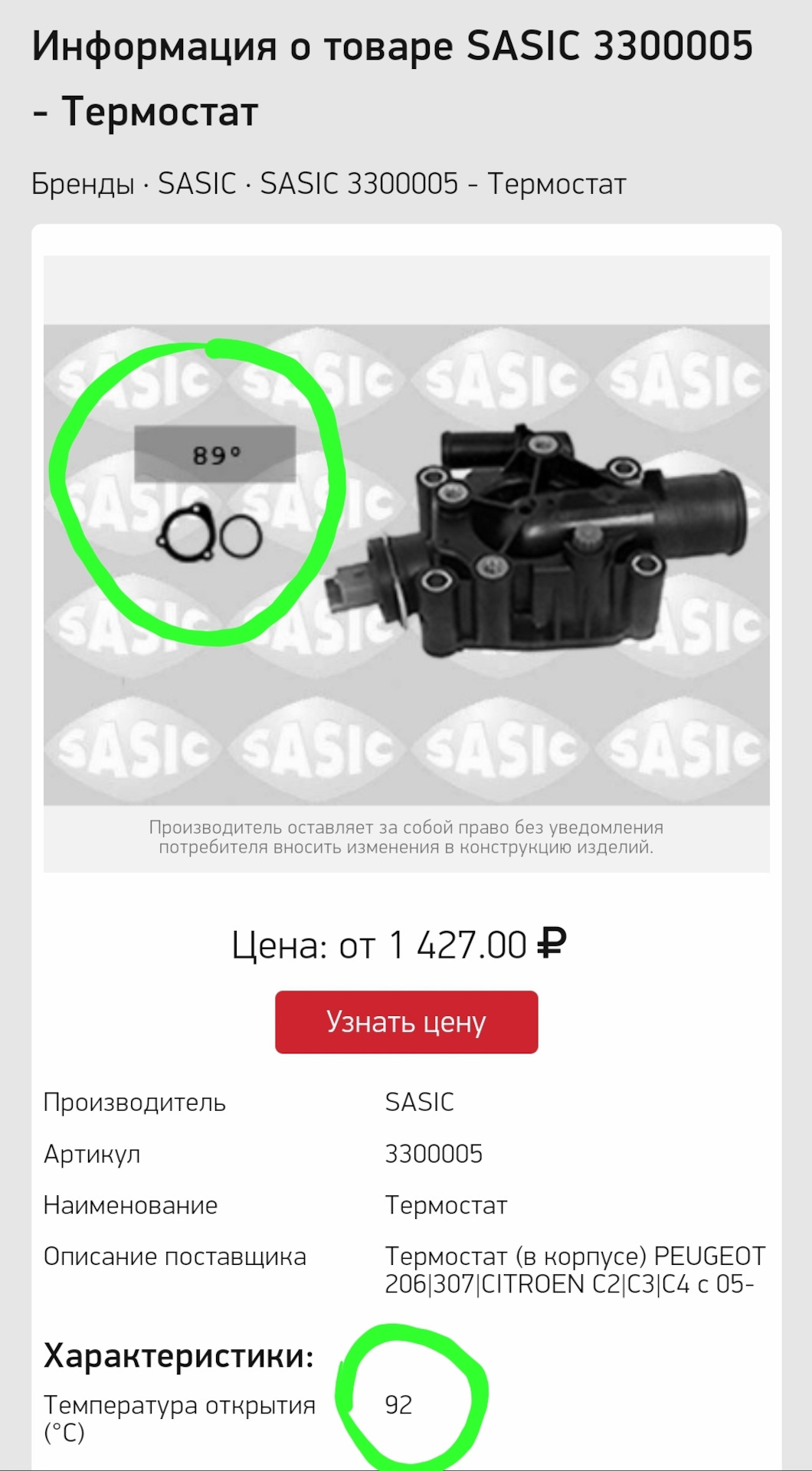The width and height of the screenshot is (812, 1471).
Task: Click the 'SASIC 3300005 - Термостат' breadcrumb
Action: click(443, 184)
